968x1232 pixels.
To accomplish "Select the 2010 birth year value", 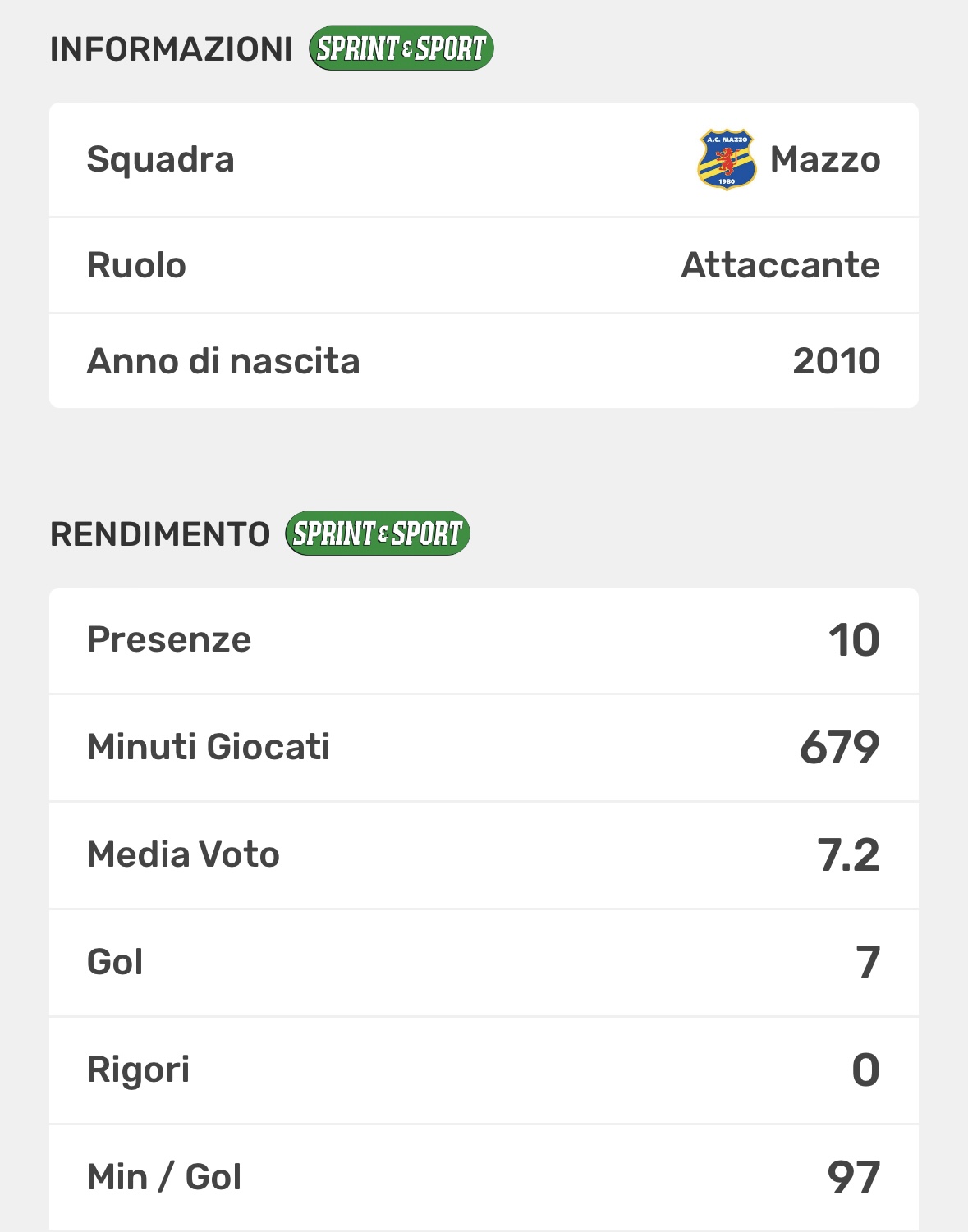I will 836,361.
